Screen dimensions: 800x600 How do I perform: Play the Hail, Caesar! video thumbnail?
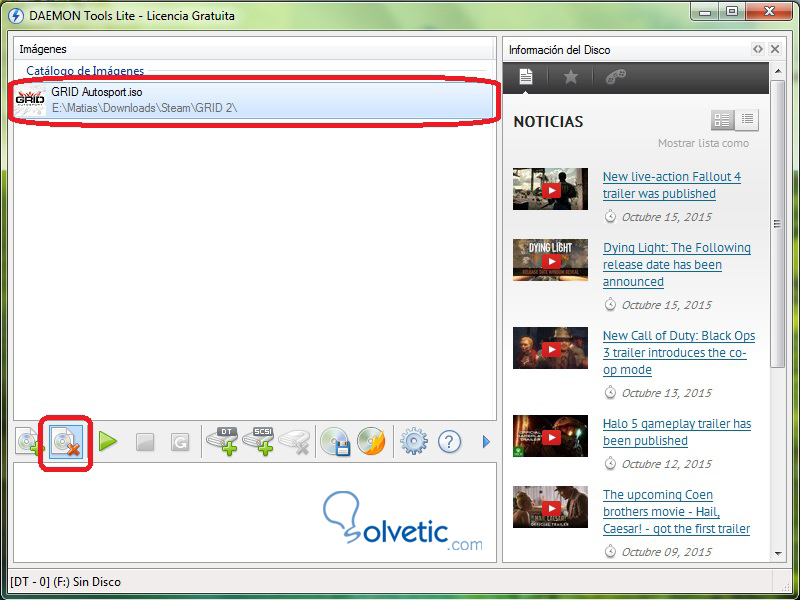click(x=551, y=507)
